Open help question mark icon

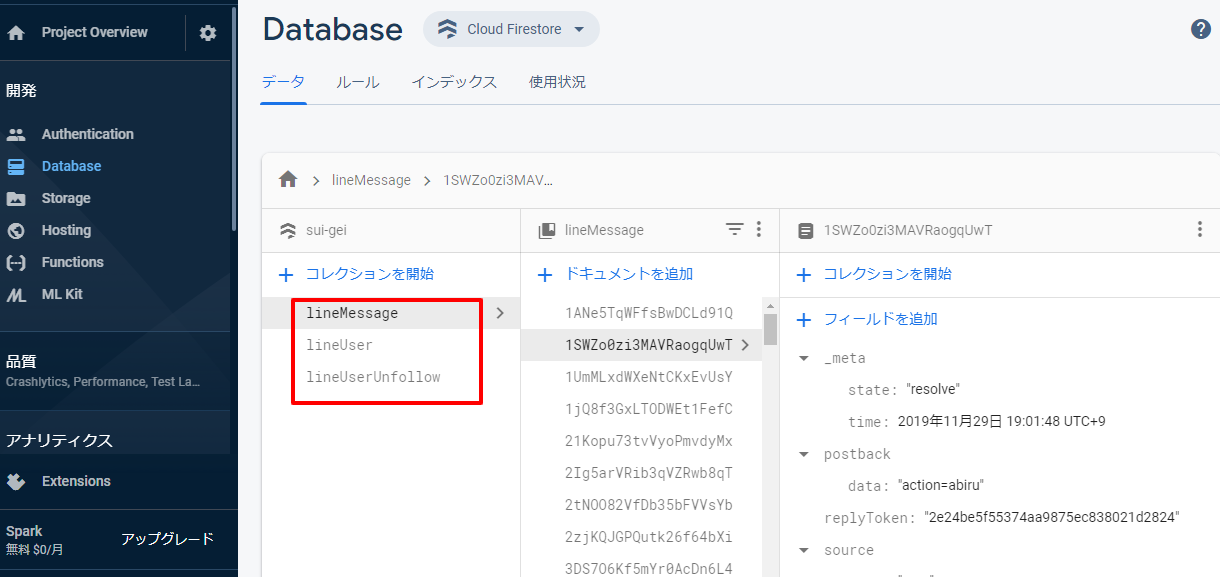click(1201, 29)
